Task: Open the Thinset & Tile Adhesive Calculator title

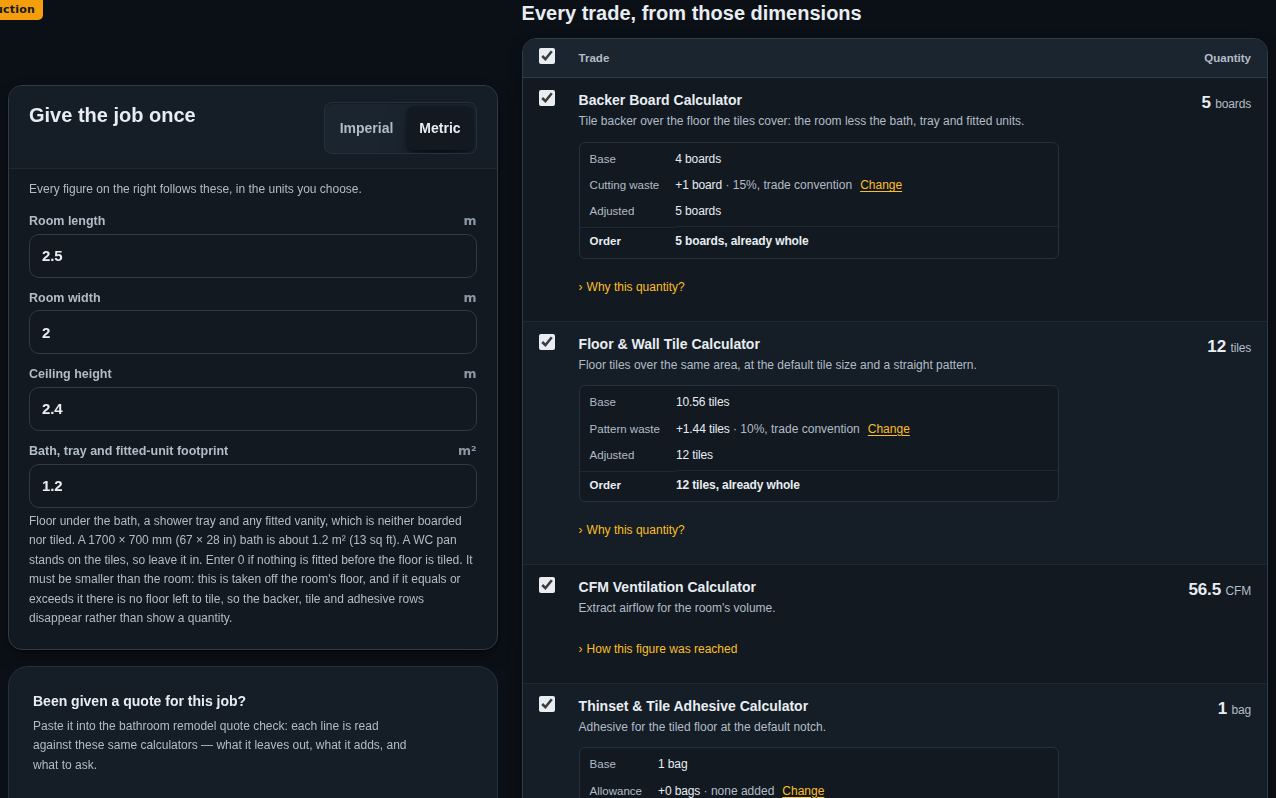Action: (693, 706)
